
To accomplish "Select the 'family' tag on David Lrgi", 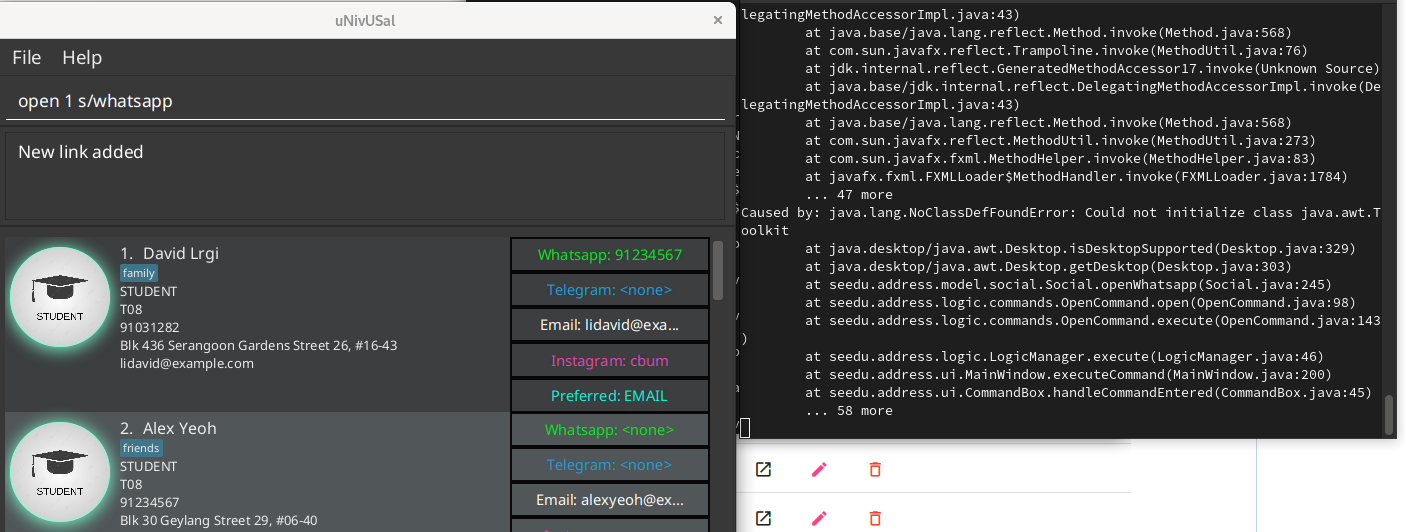I will [x=139, y=273].
